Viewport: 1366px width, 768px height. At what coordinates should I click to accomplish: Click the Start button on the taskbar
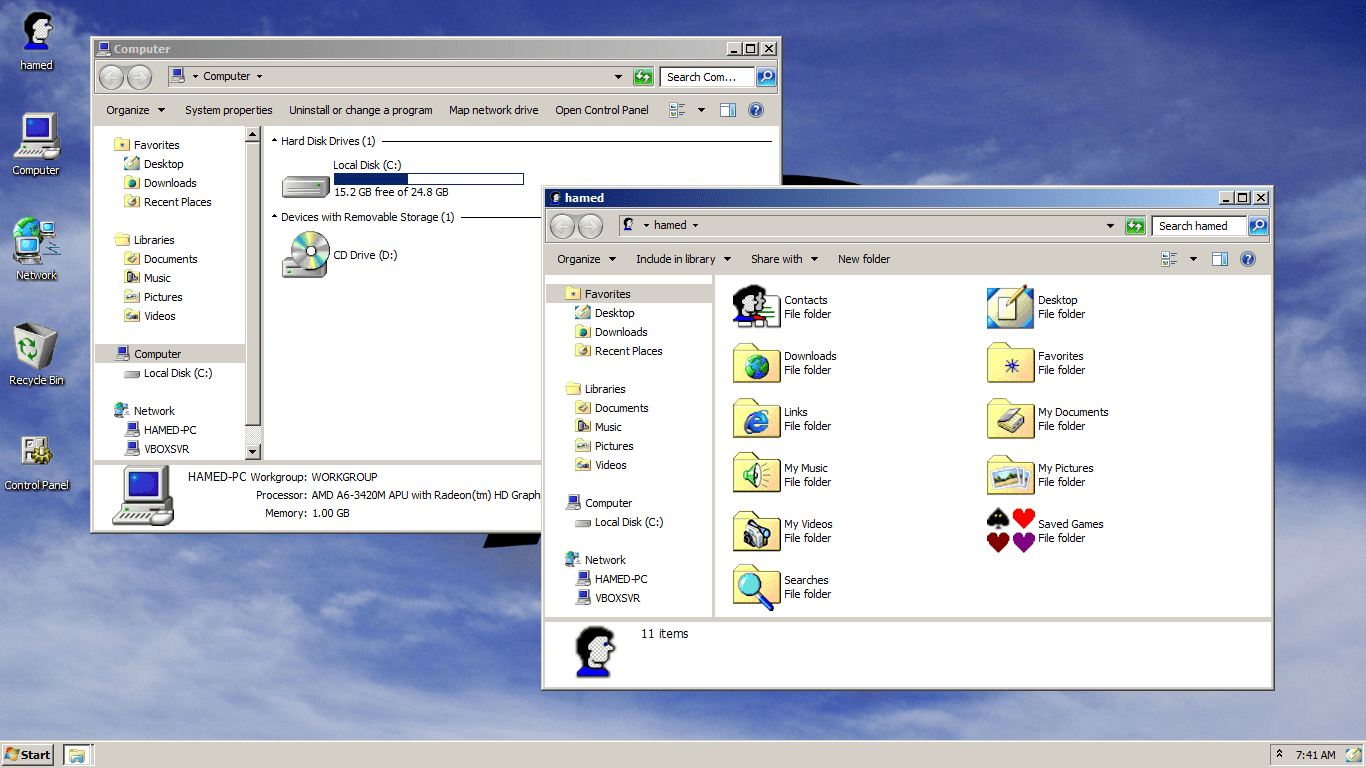click(27, 754)
